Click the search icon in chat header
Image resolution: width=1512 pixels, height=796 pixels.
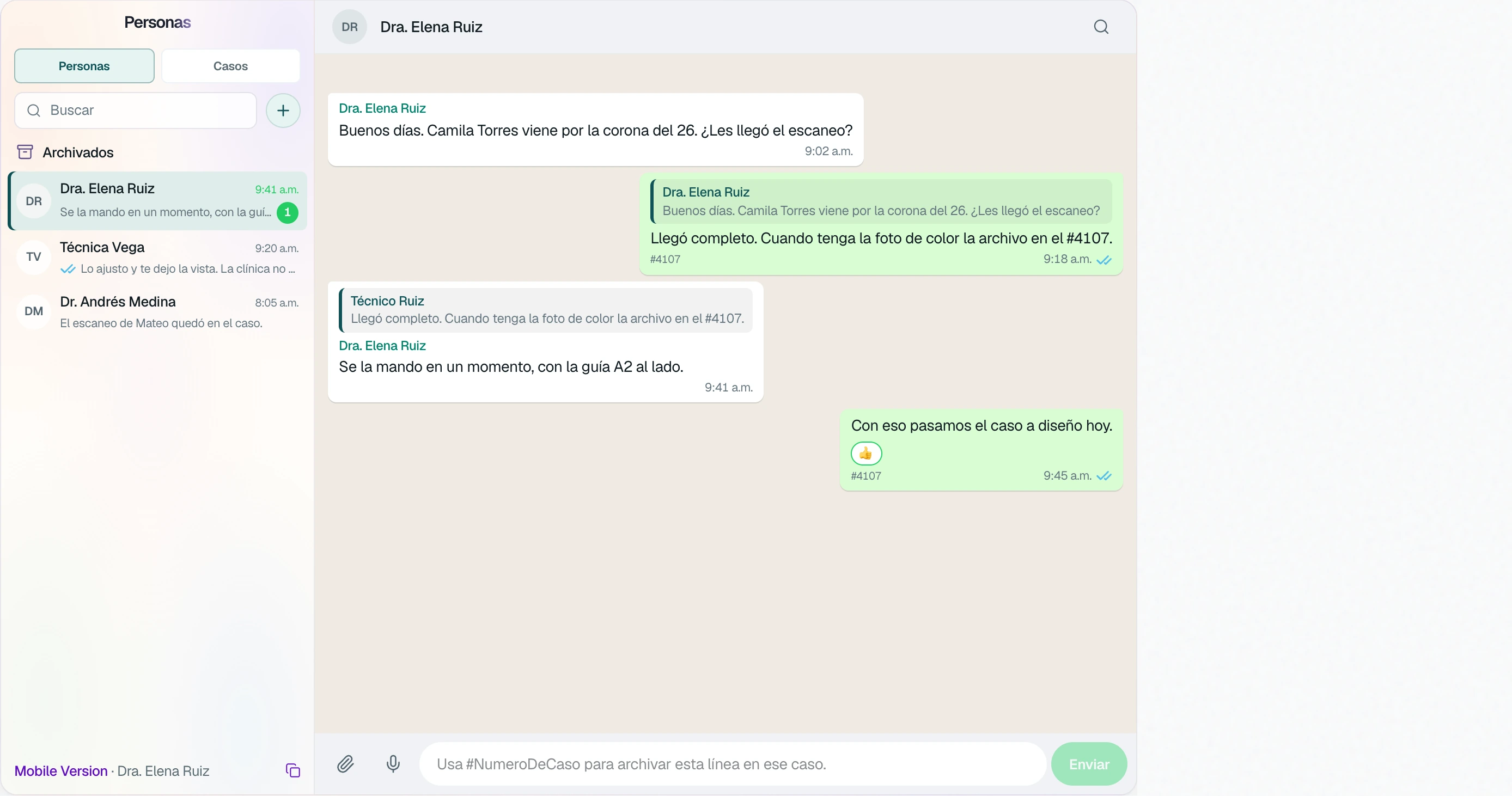coord(1101,27)
